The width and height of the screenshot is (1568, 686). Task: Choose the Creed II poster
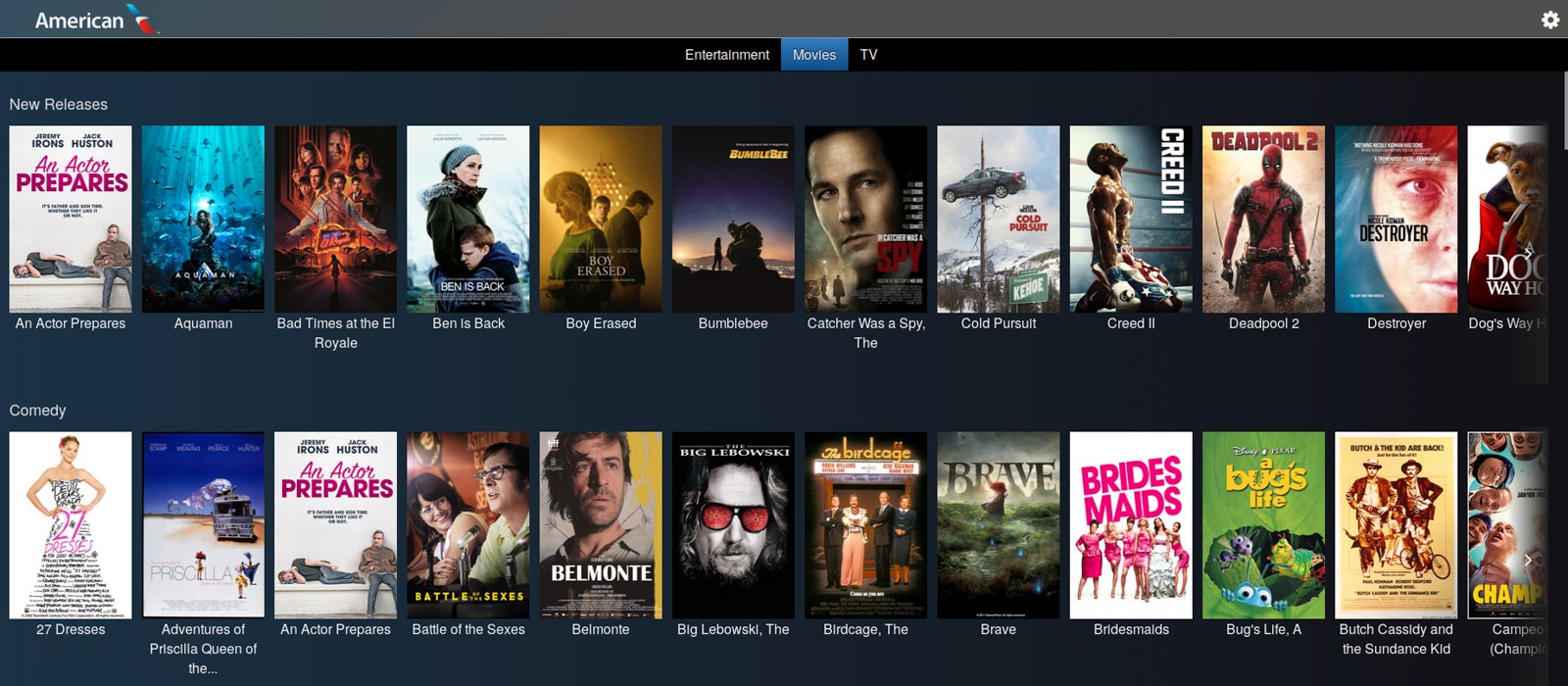click(x=1131, y=219)
